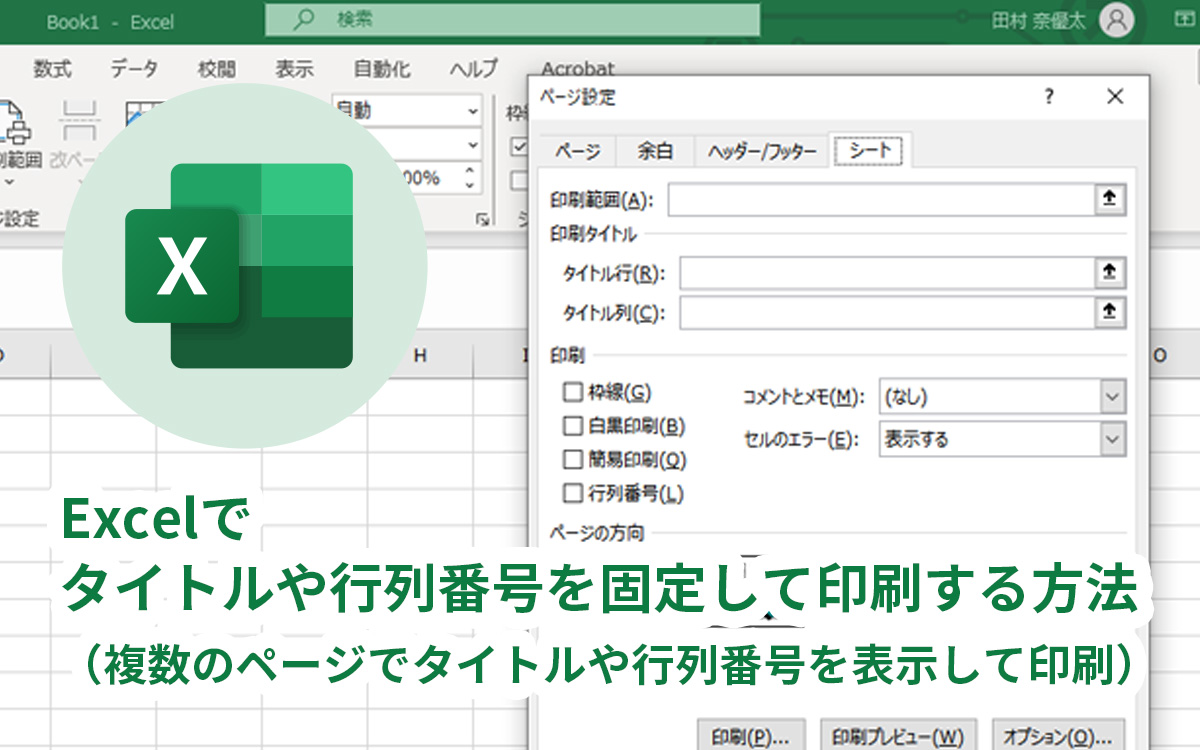Open the Acrobat ribbon tab
The width and height of the screenshot is (1200, 750).
[578, 69]
